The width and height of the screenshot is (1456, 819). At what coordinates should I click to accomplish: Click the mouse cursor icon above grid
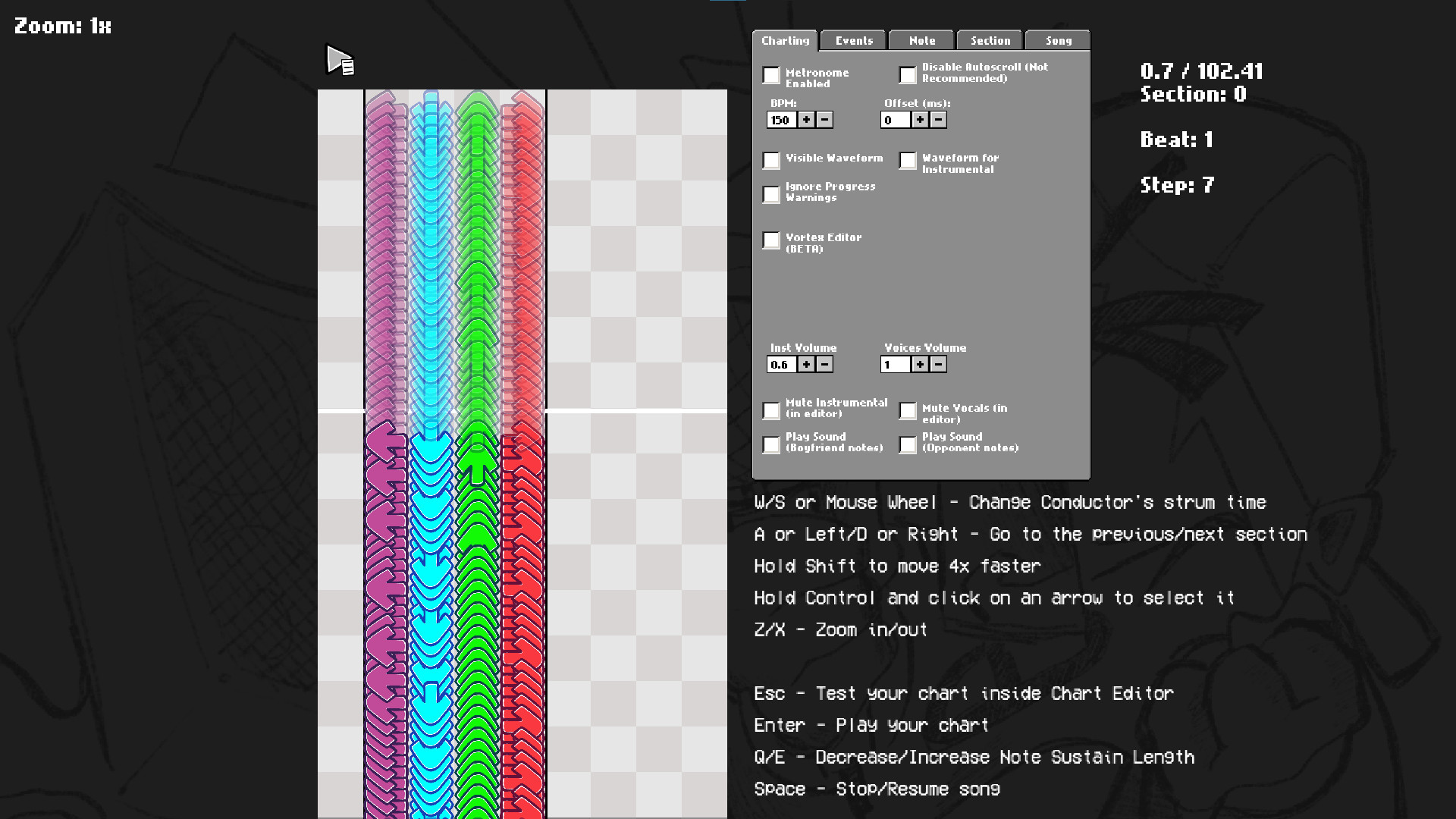tap(340, 60)
